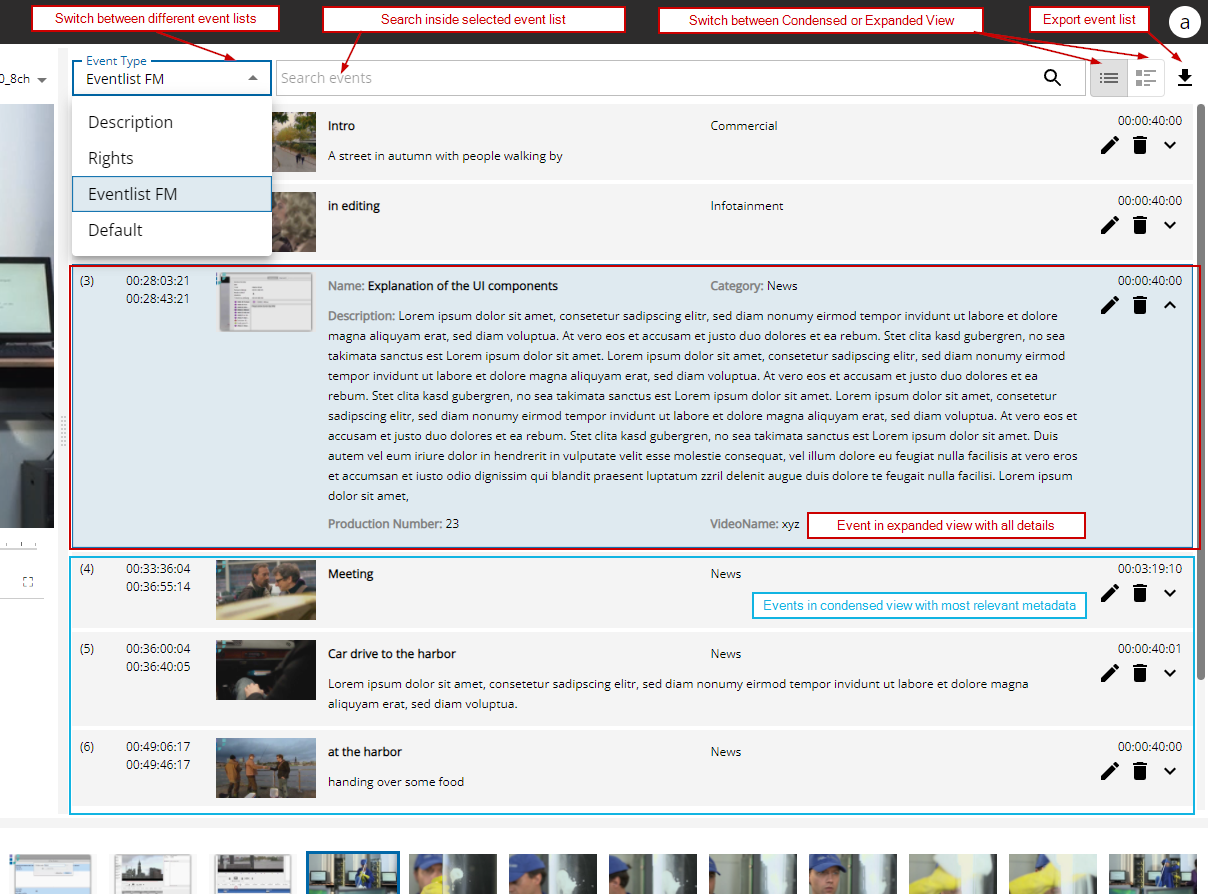The height and width of the screenshot is (894, 1208).
Task: Choose Rights in the event type list
Action: tap(111, 158)
